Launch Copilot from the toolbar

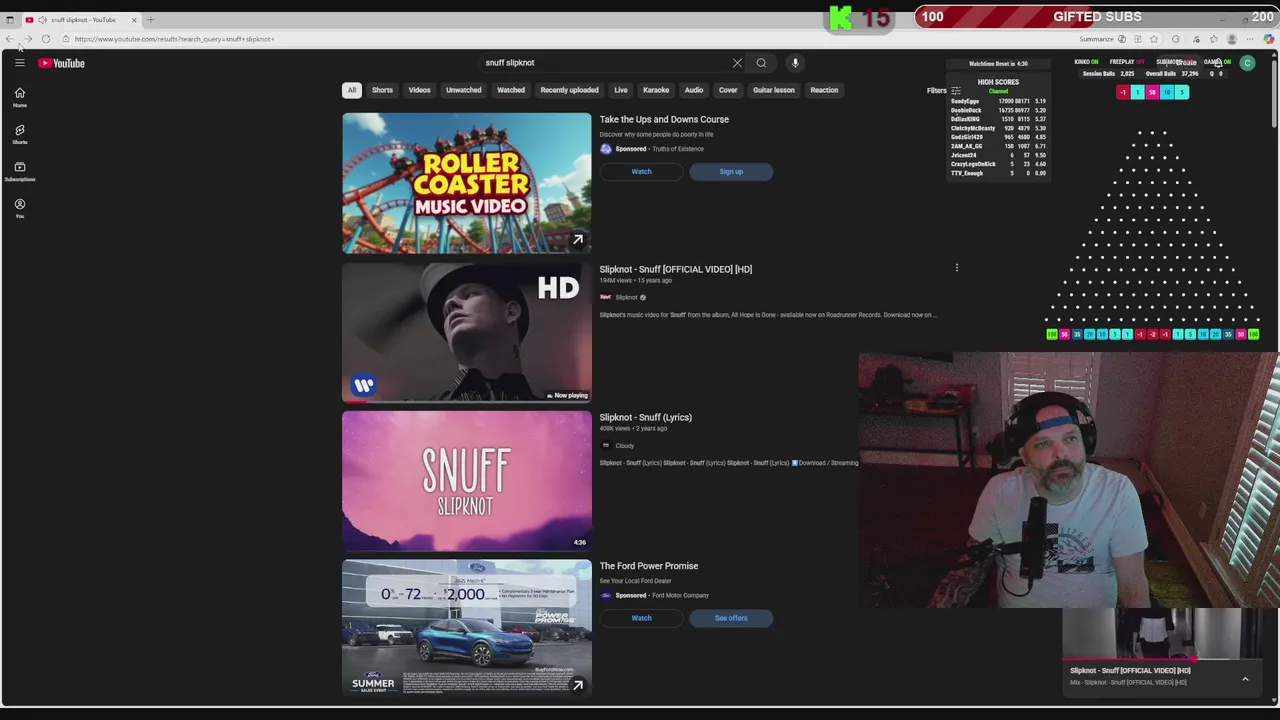[x=1269, y=39]
